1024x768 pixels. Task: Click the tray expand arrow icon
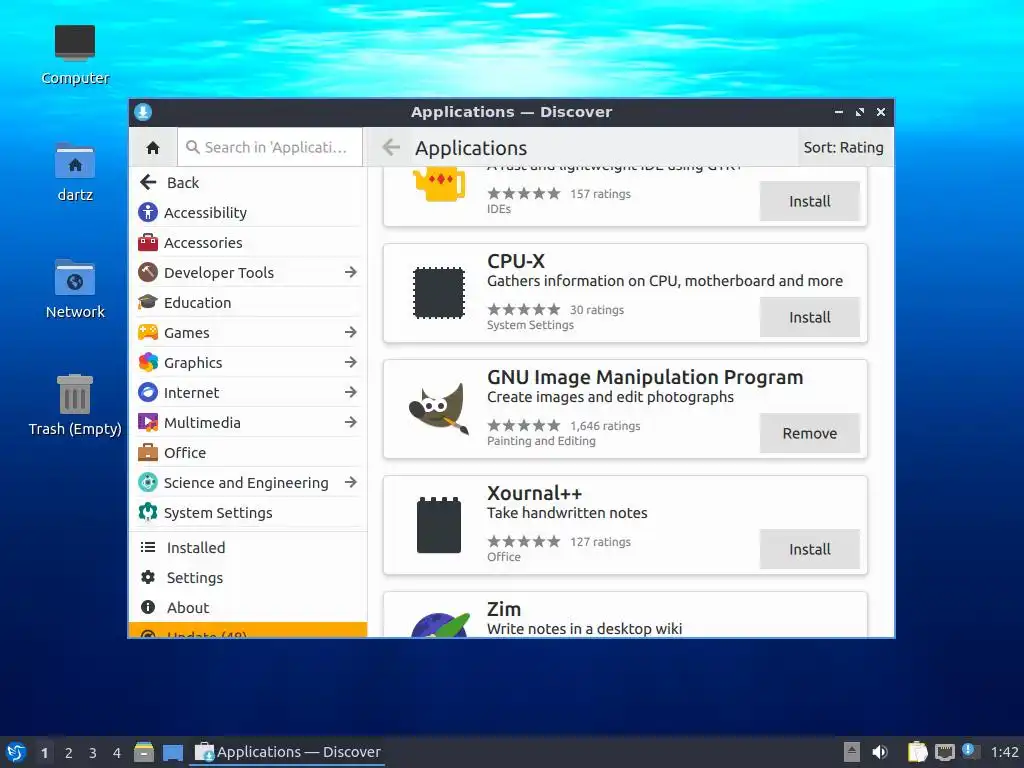click(852, 752)
